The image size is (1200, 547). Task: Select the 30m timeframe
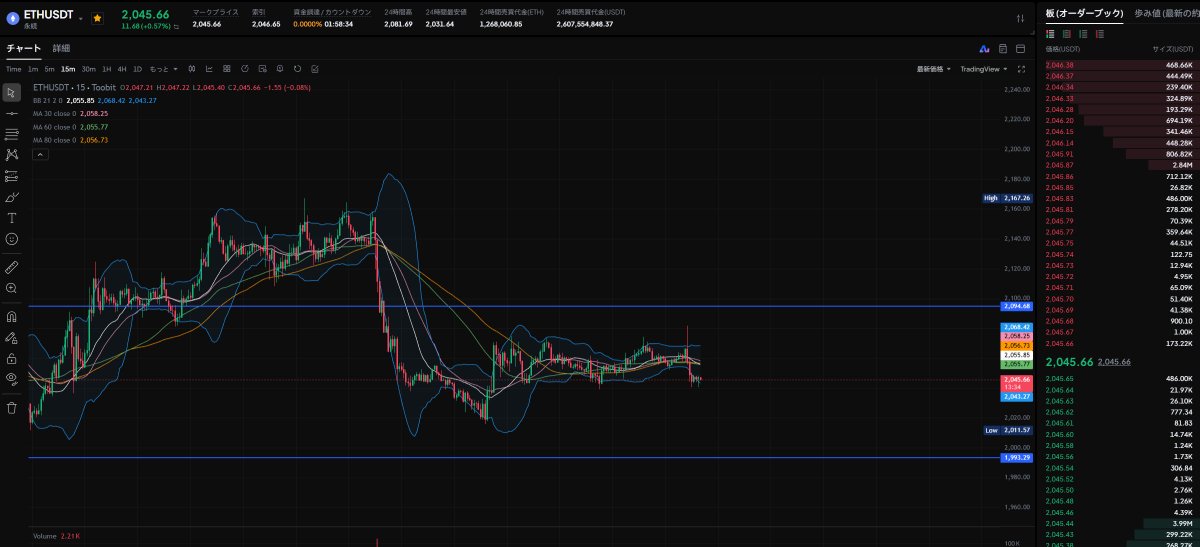pyautogui.click(x=89, y=69)
